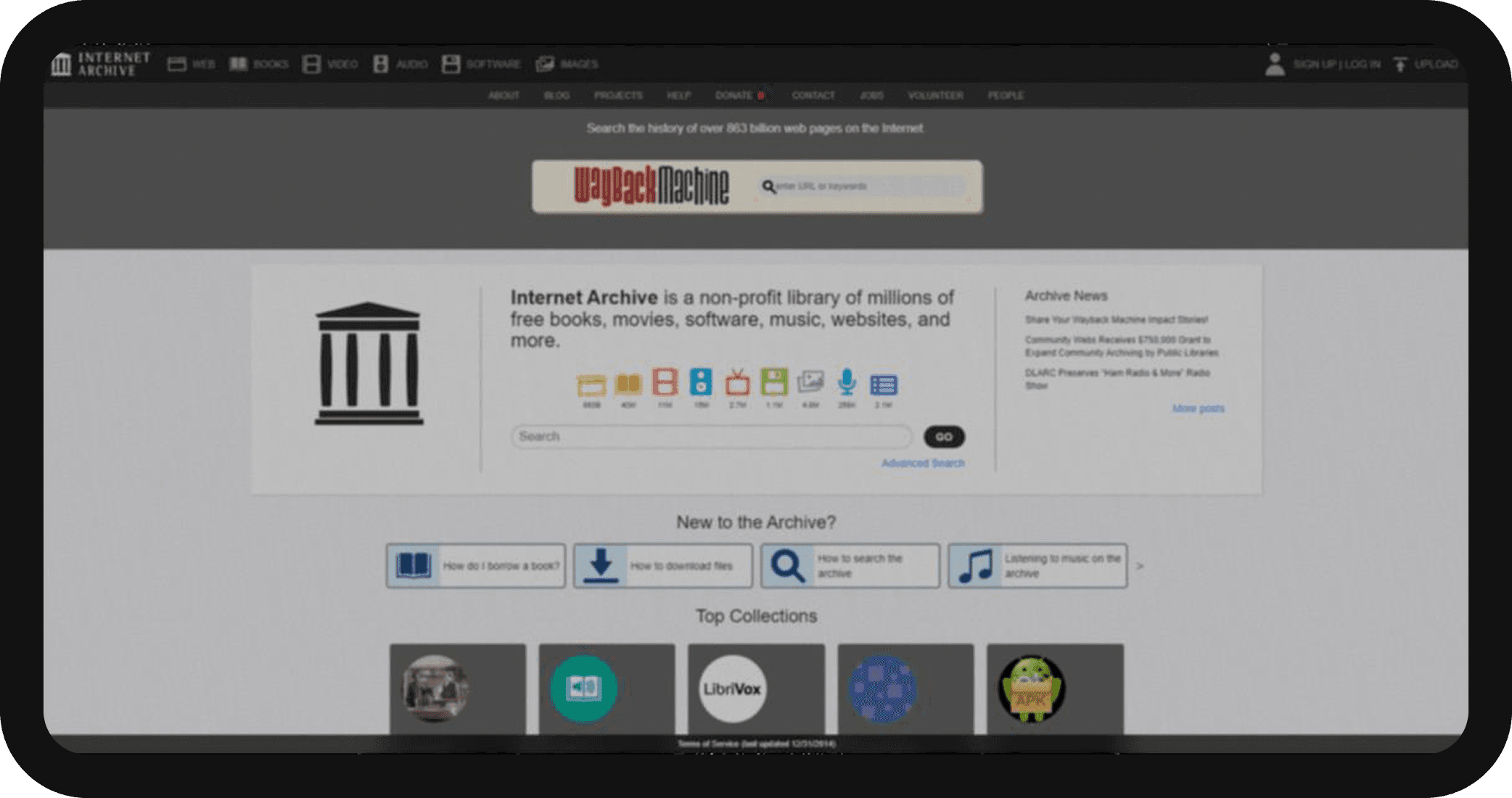1512x798 pixels.
Task: Click the GO search button
Action: tap(944, 437)
